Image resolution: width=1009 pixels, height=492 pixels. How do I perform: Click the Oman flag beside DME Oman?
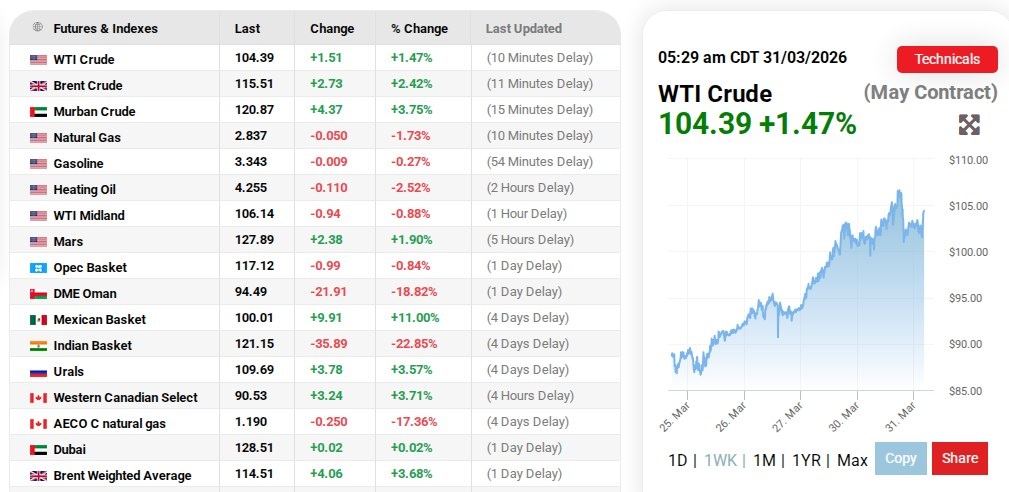coord(38,293)
